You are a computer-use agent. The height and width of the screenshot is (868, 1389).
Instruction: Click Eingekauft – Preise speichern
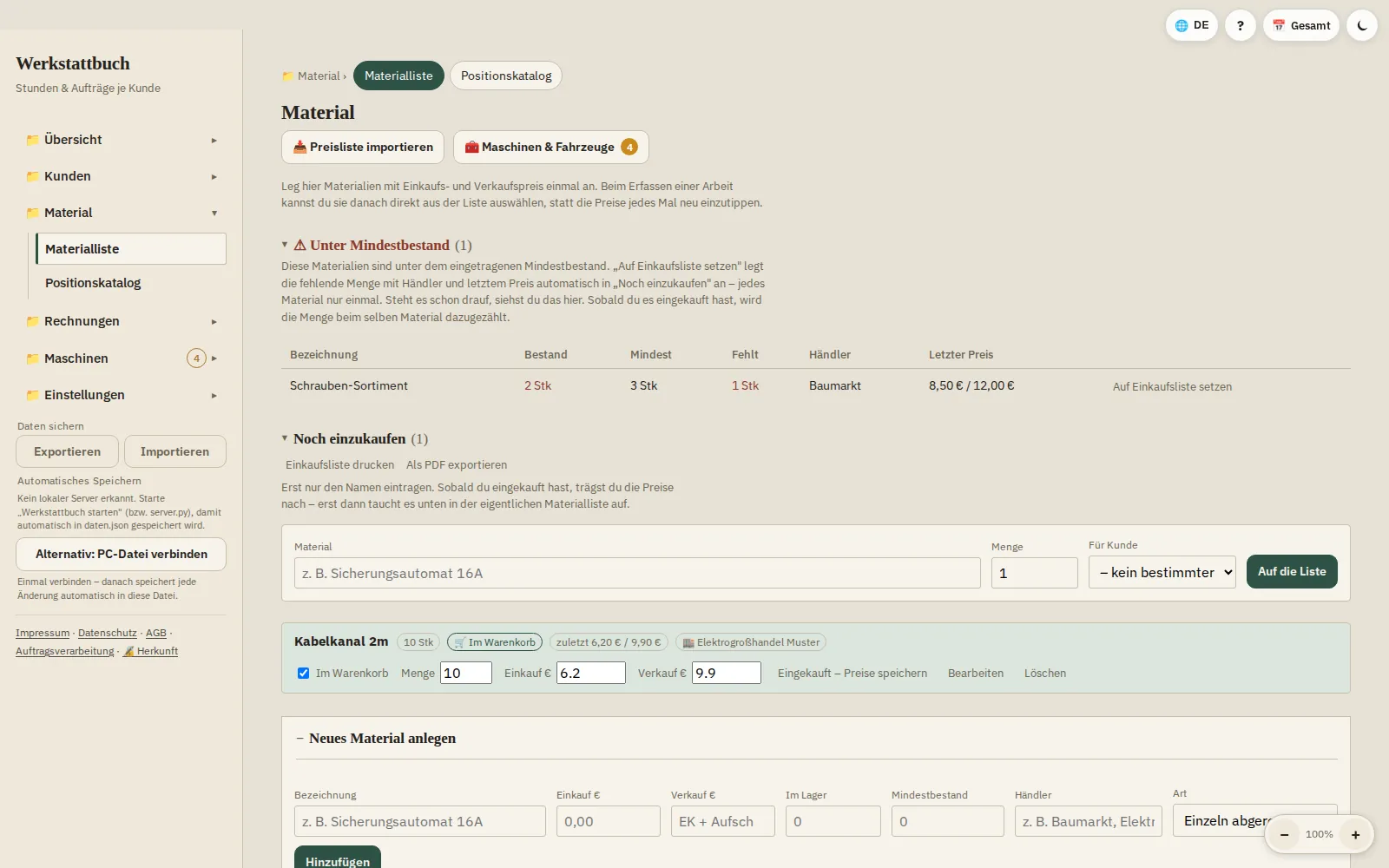point(852,673)
